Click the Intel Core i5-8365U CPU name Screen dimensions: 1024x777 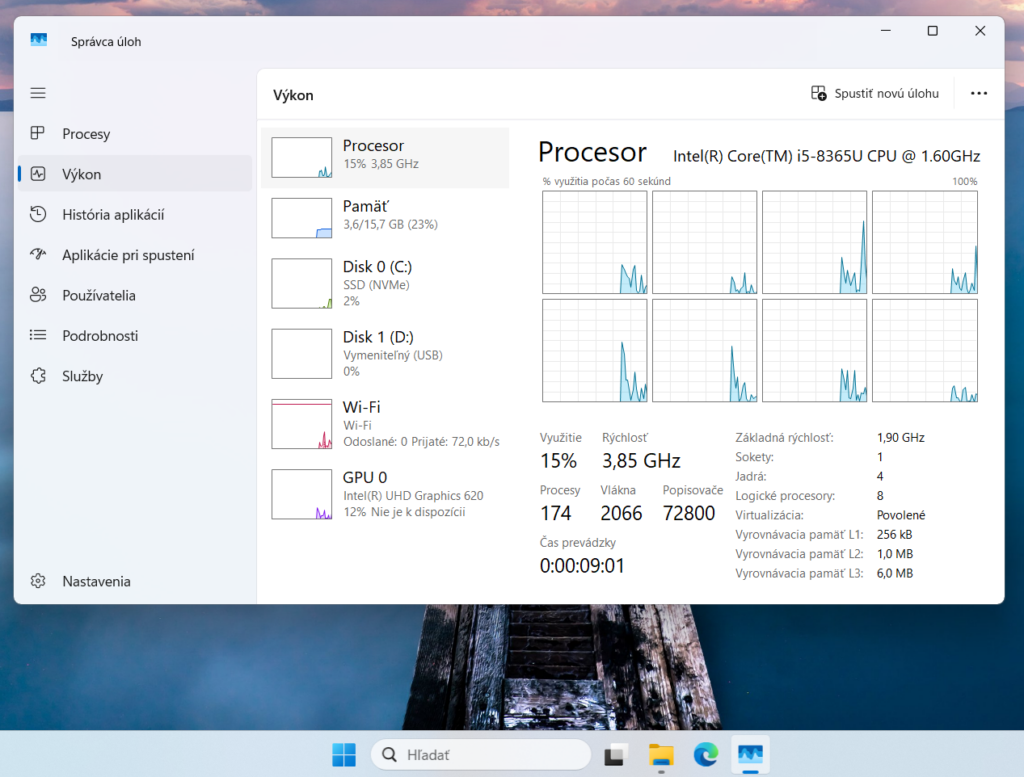point(826,156)
